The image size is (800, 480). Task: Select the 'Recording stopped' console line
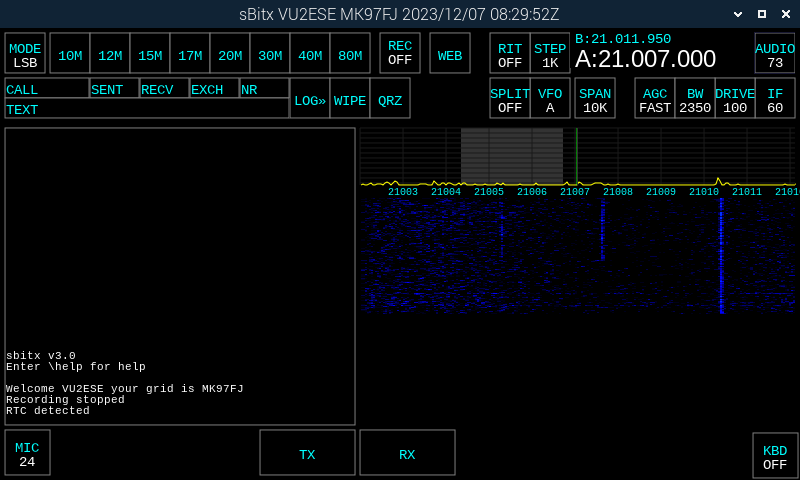point(65,399)
